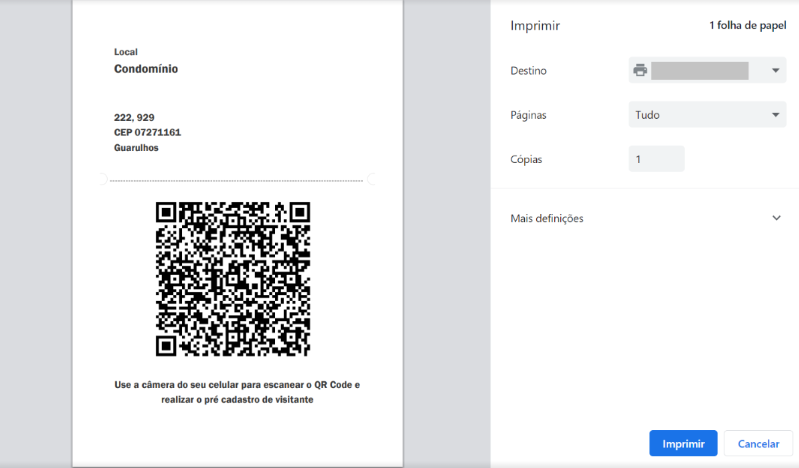Open the Destino dropdown arrow
Image resolution: width=799 pixels, height=468 pixels.
[776, 71]
